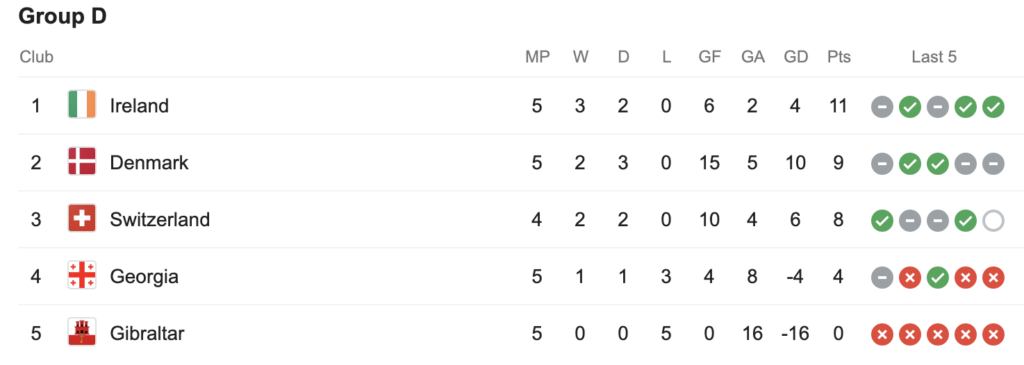The image size is (1024, 365).
Task: Open Ireland's most recent win result icon
Action: click(x=993, y=106)
